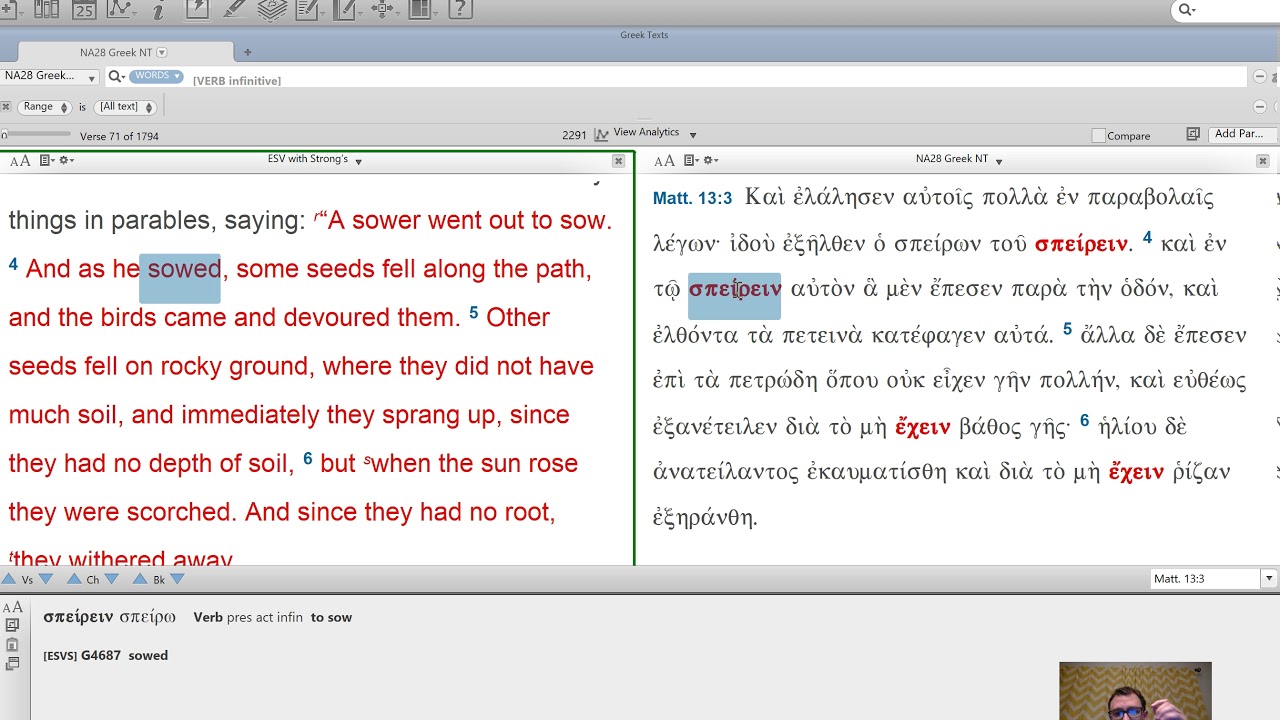
Task: Add a new tab with the plus button
Action: tap(247, 52)
